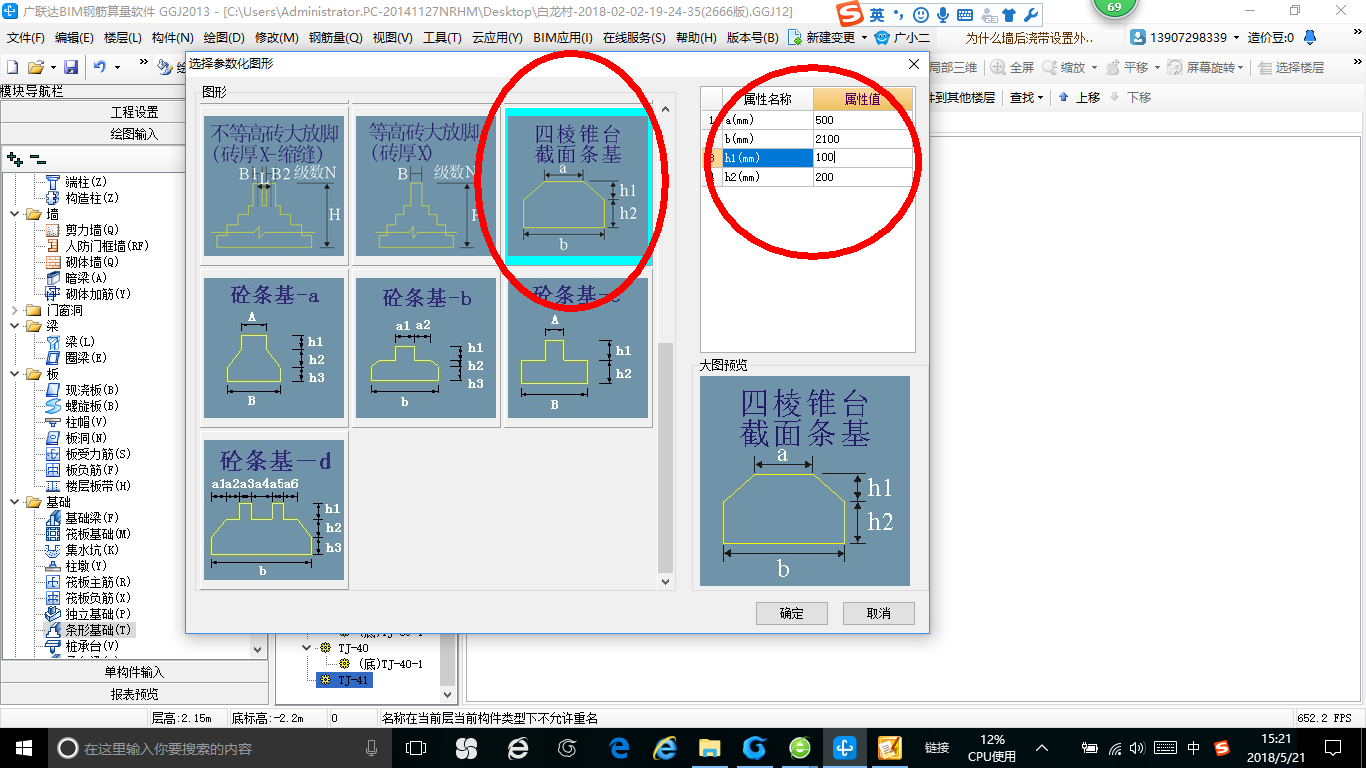Image resolution: width=1366 pixels, height=768 pixels.
Task: Collapse the 板 folder node
Action: pos(14,374)
